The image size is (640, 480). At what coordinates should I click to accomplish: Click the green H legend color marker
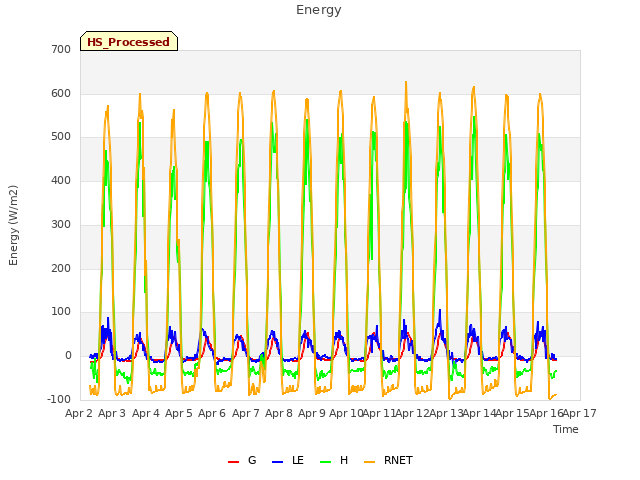(x=325, y=462)
